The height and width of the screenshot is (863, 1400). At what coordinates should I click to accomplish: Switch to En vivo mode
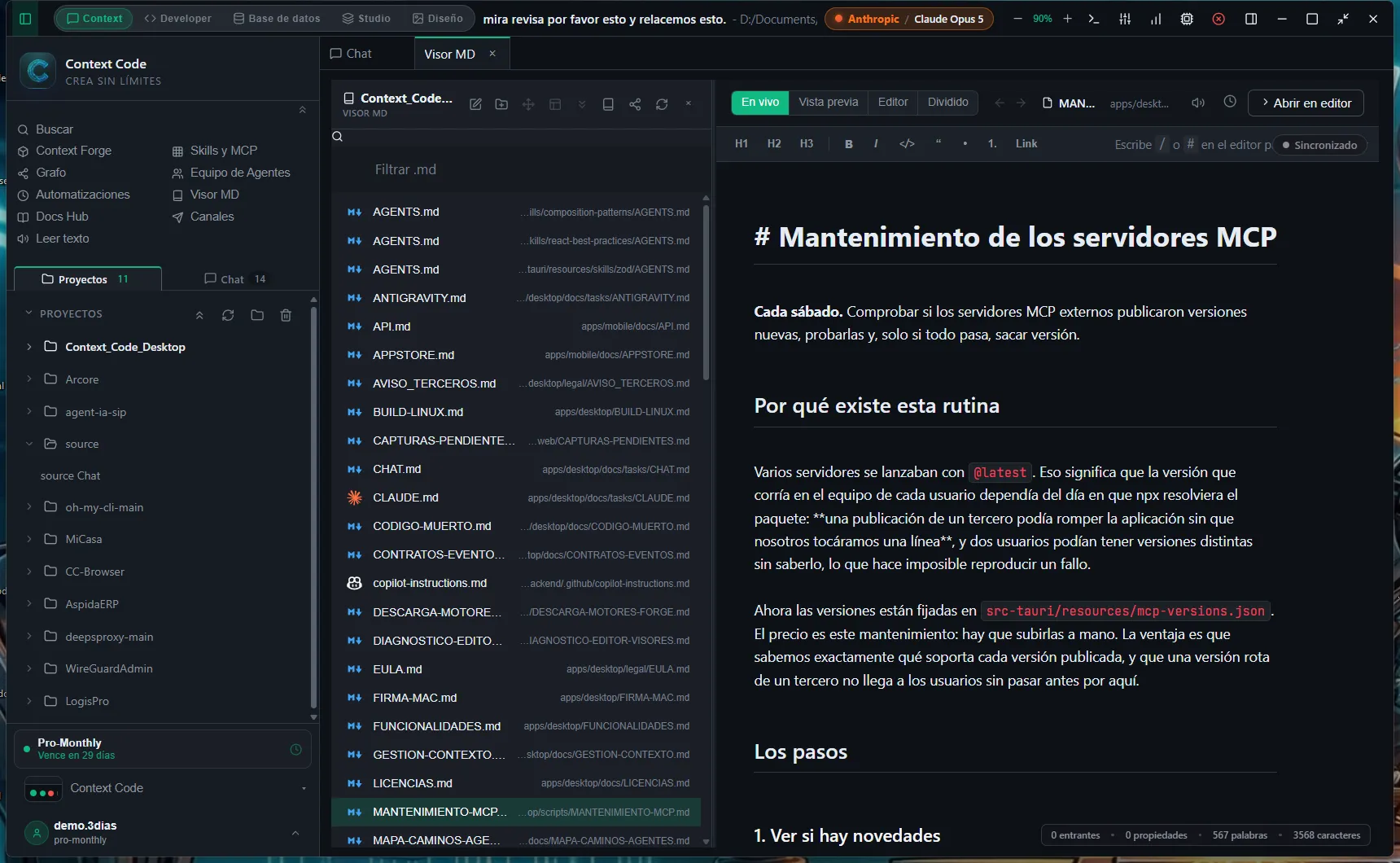760,102
